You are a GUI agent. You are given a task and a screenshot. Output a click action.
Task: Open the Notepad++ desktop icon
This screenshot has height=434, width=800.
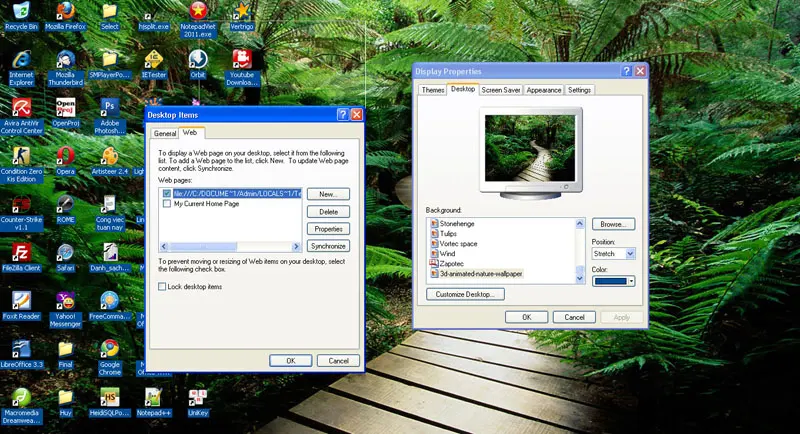[154, 402]
